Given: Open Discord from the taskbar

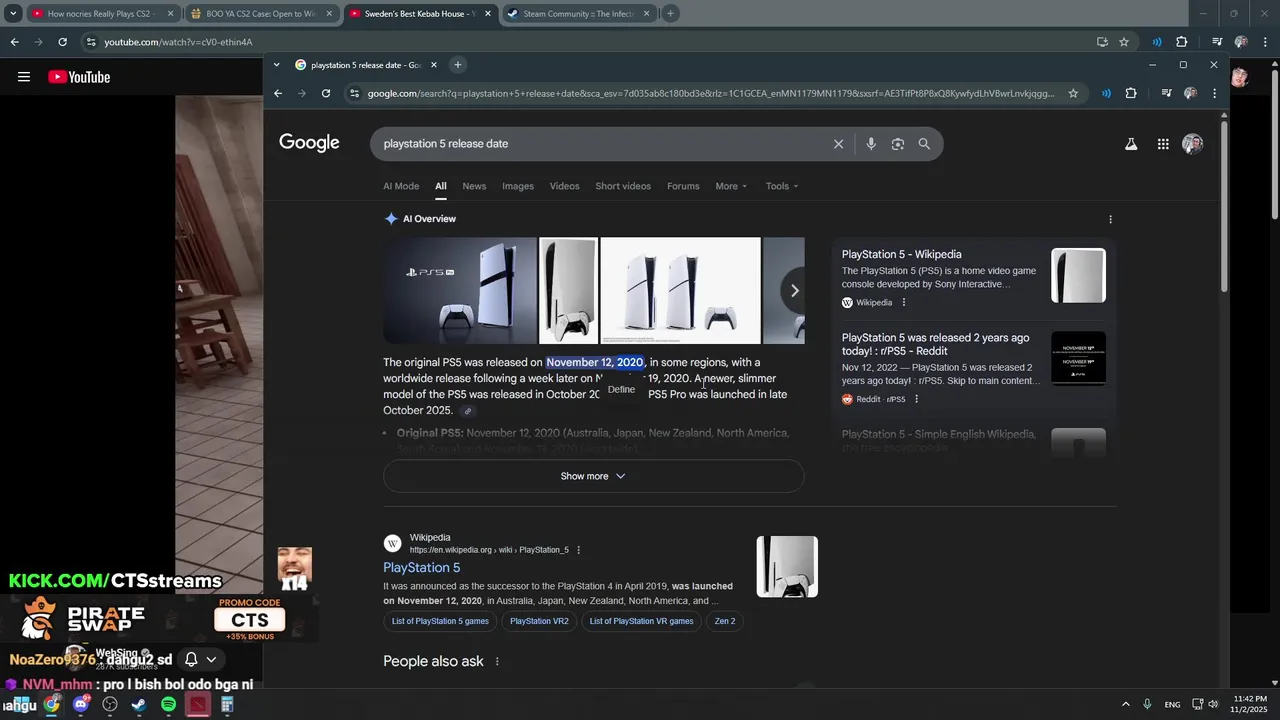Looking at the screenshot, I should 81,704.
